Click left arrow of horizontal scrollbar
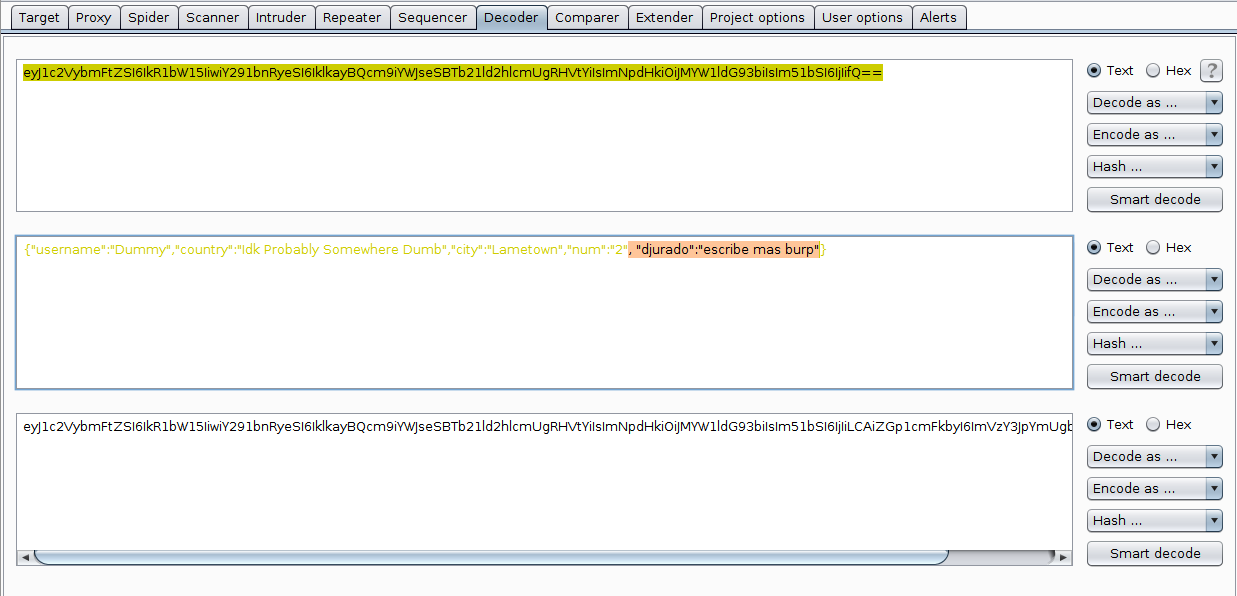The height and width of the screenshot is (596, 1237). [24, 557]
